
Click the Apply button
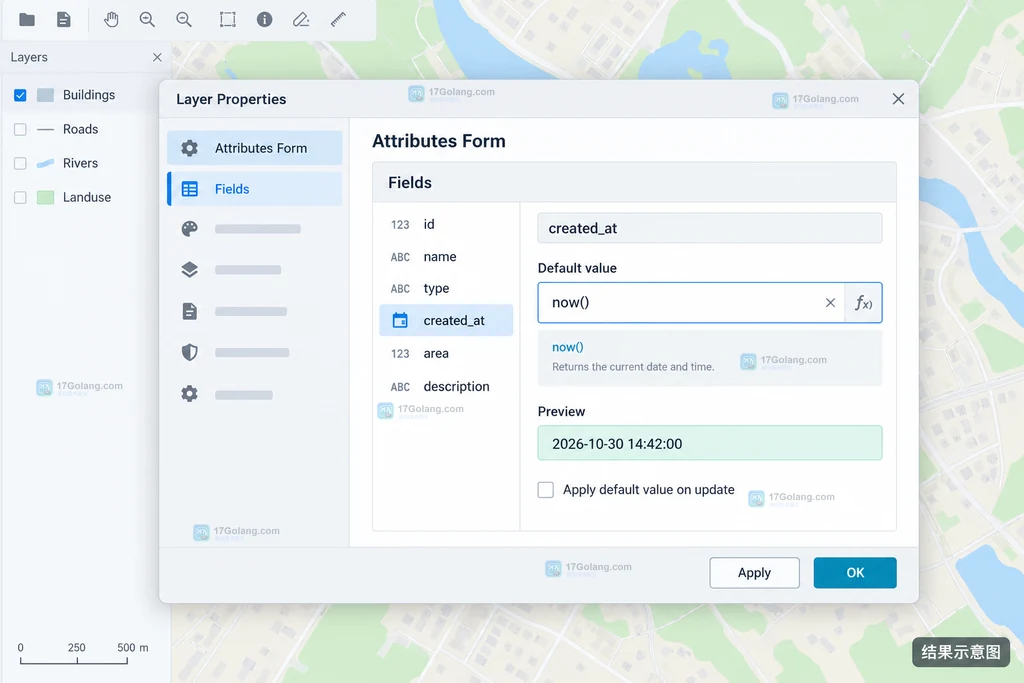[754, 573]
